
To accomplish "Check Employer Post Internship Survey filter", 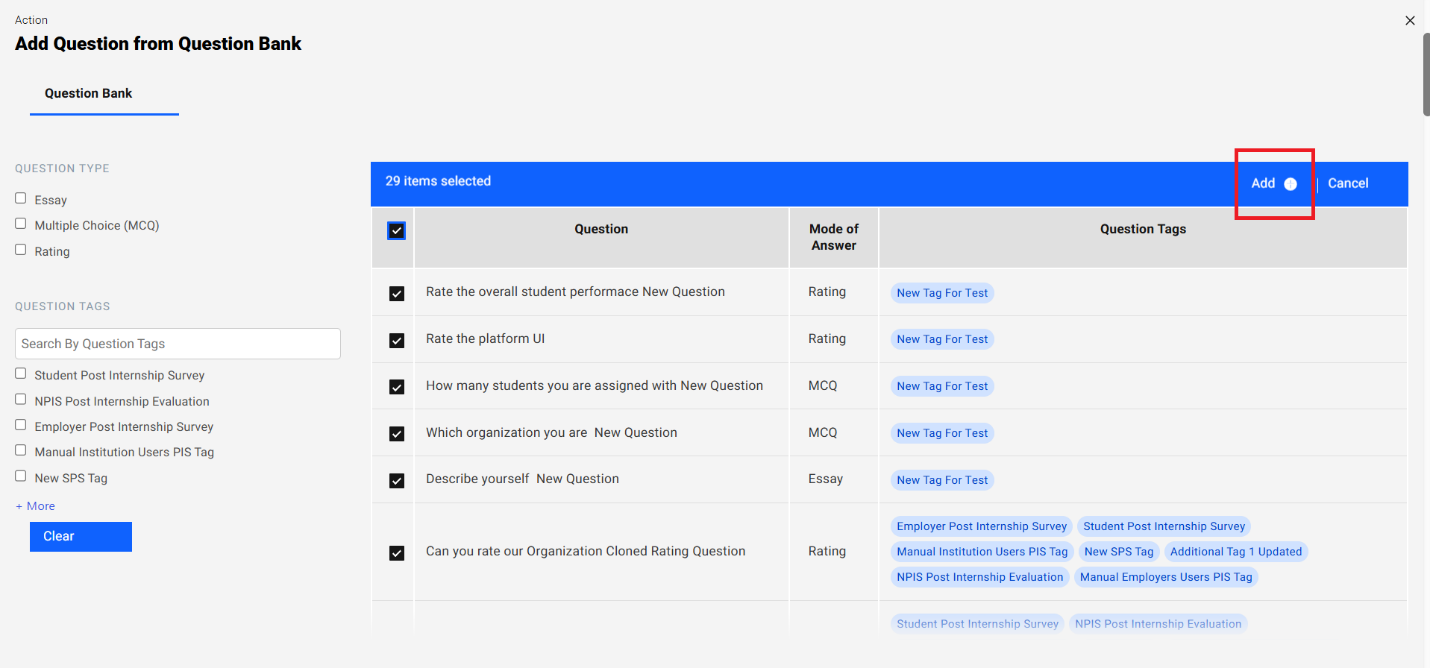I will 21,425.
